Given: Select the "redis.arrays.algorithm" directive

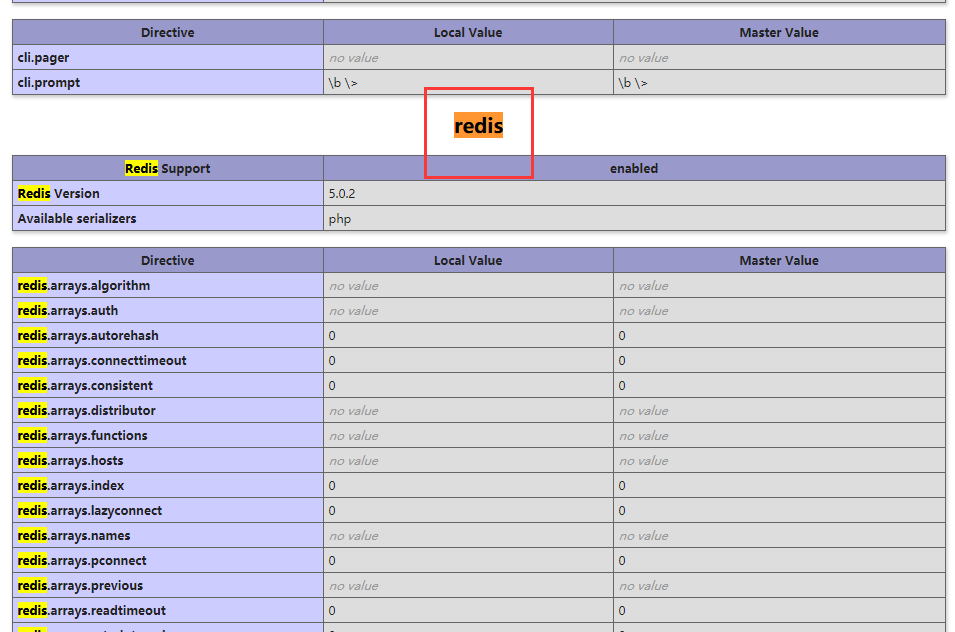Looking at the screenshot, I should coord(83,286).
